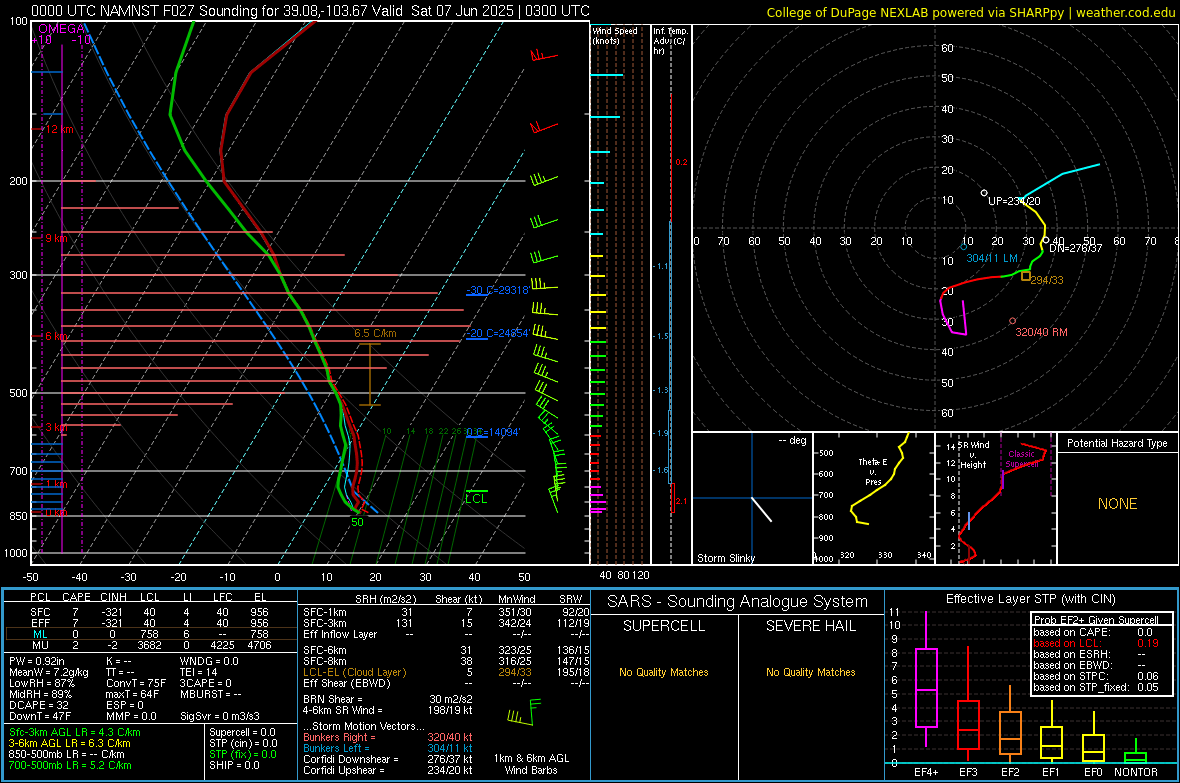Click the orange square cloud-layer wind marker

point(1026,277)
